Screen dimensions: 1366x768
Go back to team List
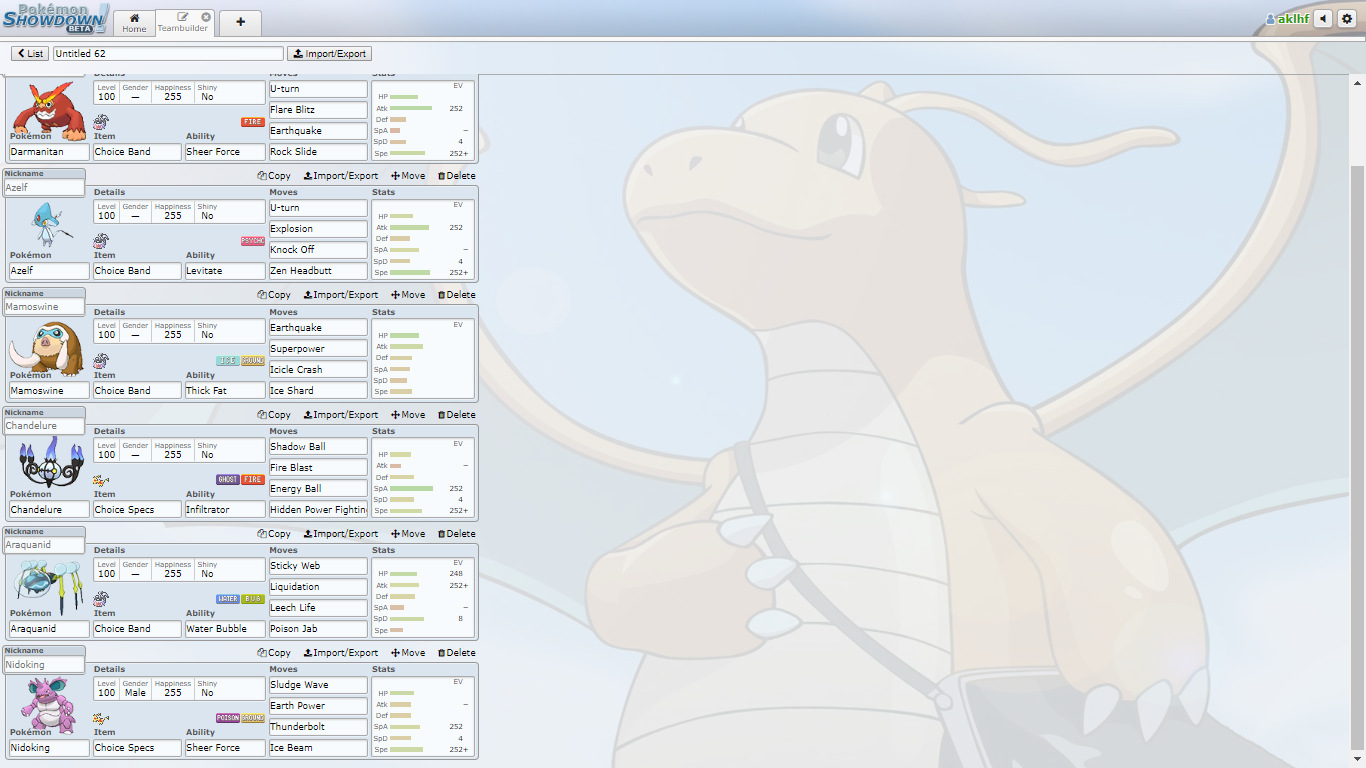tap(30, 54)
